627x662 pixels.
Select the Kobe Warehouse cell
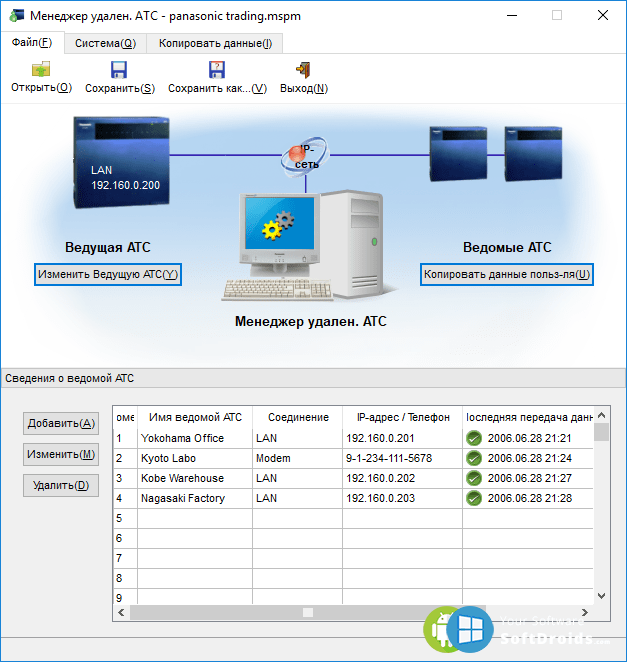195,478
